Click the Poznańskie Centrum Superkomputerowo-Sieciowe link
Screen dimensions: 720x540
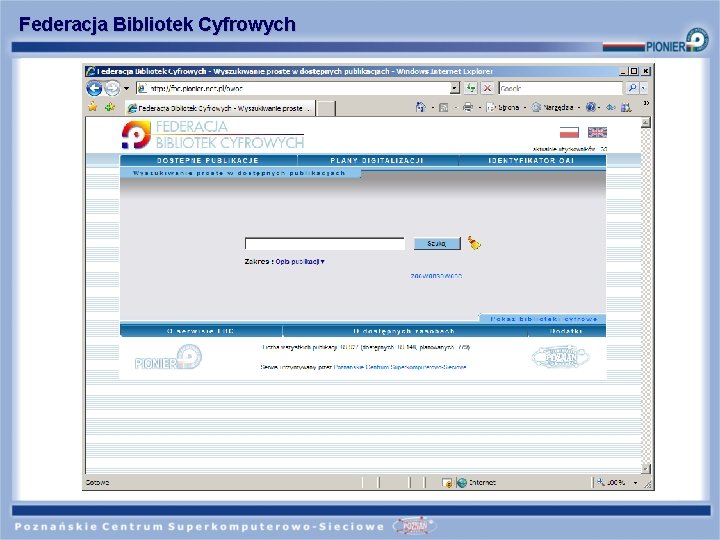tap(400, 367)
